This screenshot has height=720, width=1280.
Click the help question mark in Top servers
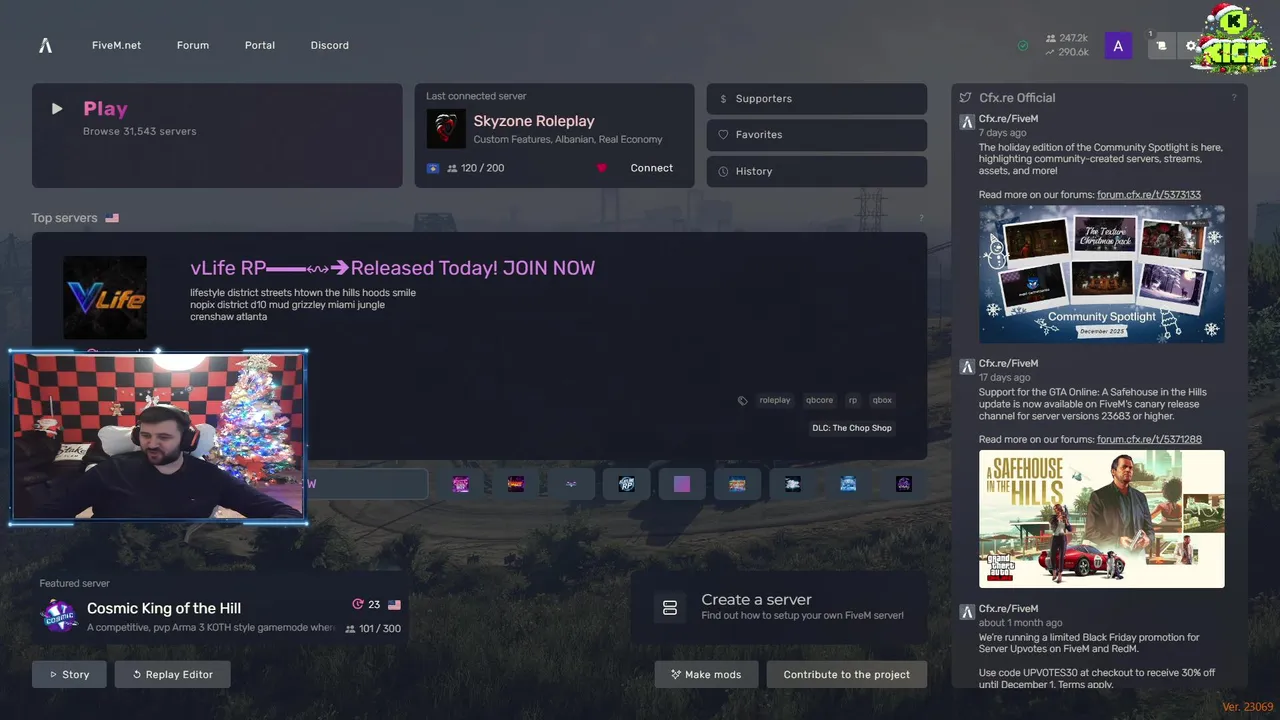[x=921, y=218]
